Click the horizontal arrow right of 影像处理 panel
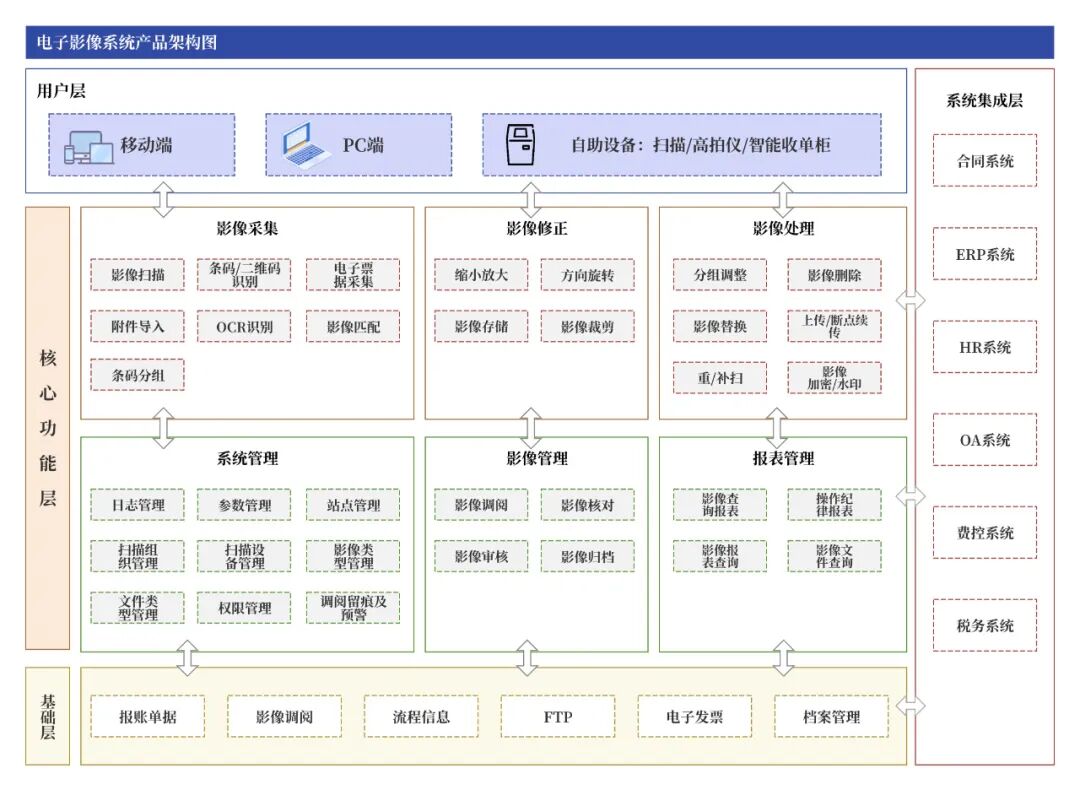 pos(910,299)
